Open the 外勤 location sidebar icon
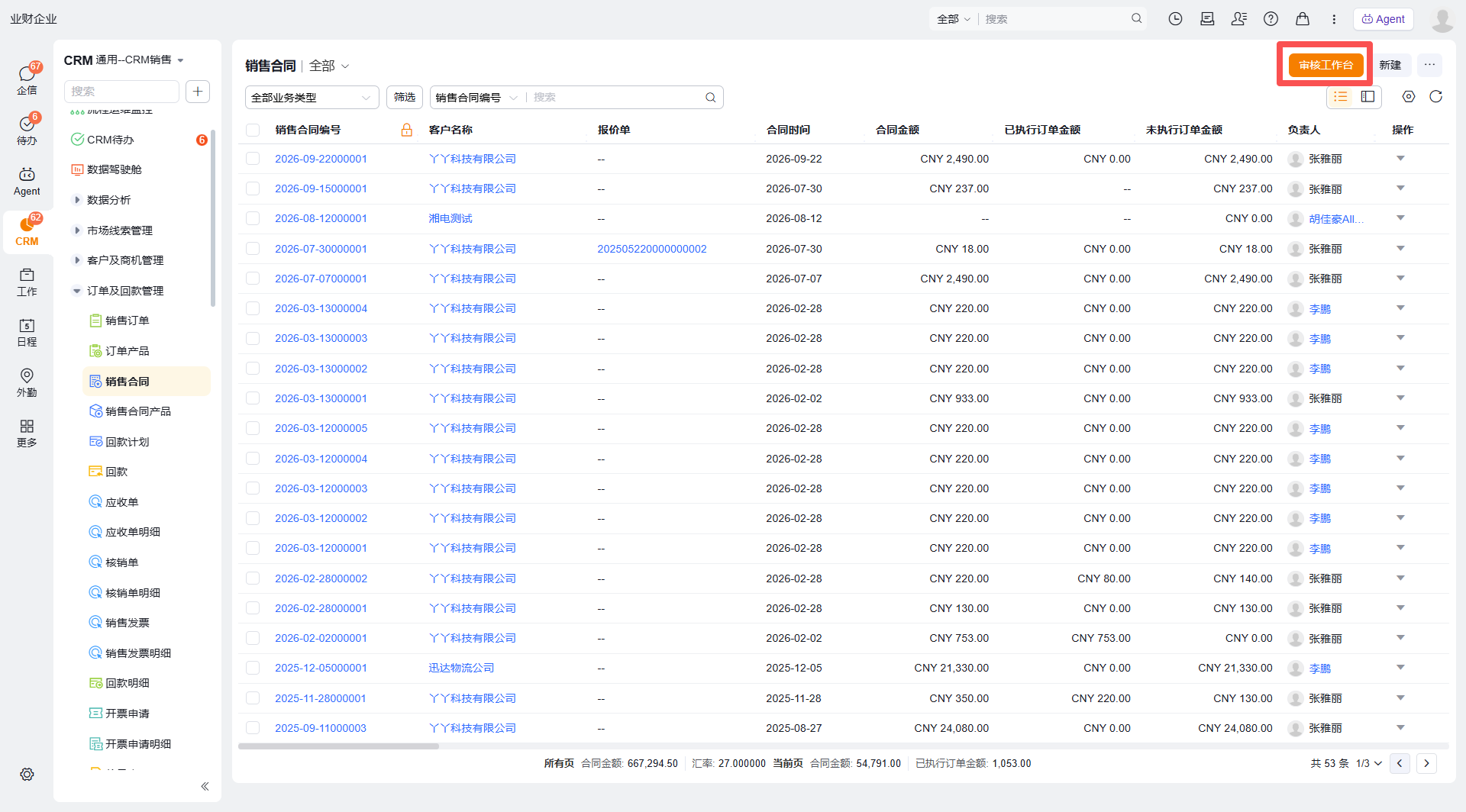 (27, 382)
